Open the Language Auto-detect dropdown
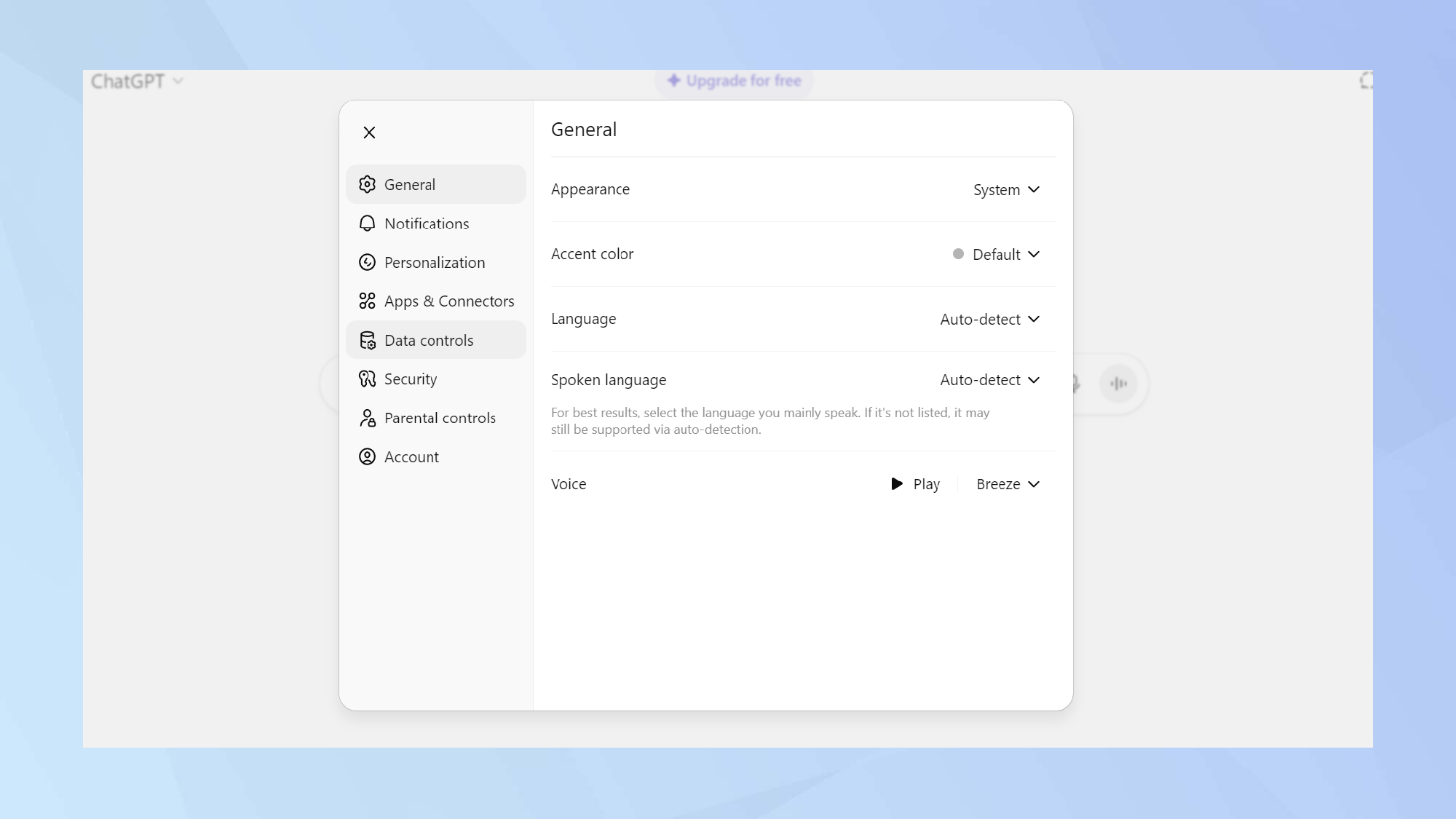The width and height of the screenshot is (1456, 819). [989, 319]
